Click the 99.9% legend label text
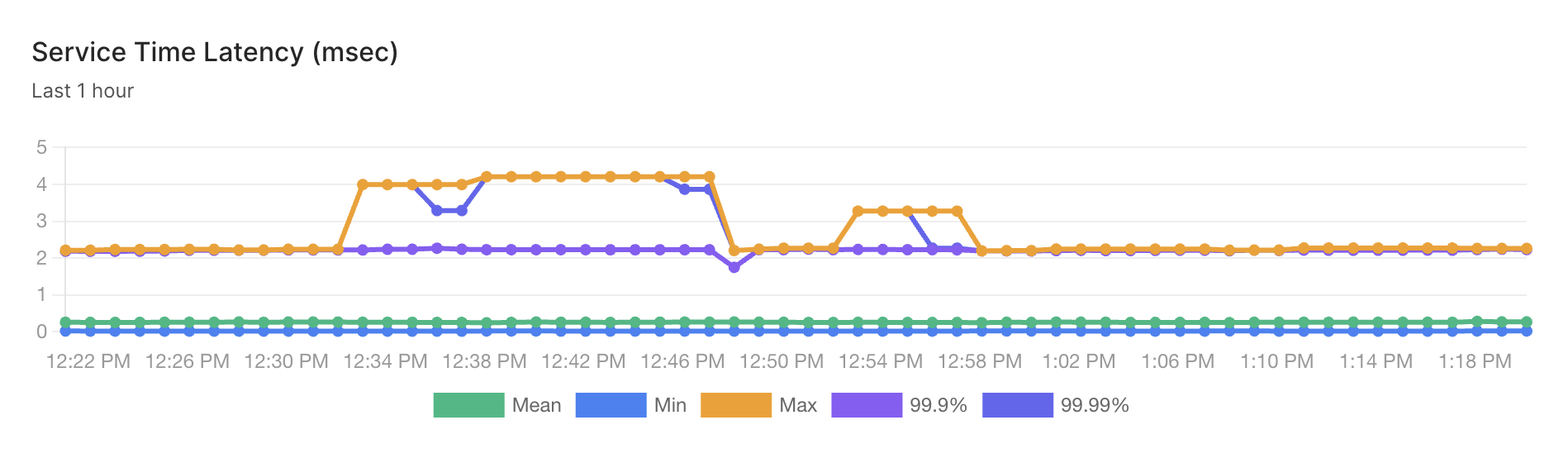 [x=938, y=405]
